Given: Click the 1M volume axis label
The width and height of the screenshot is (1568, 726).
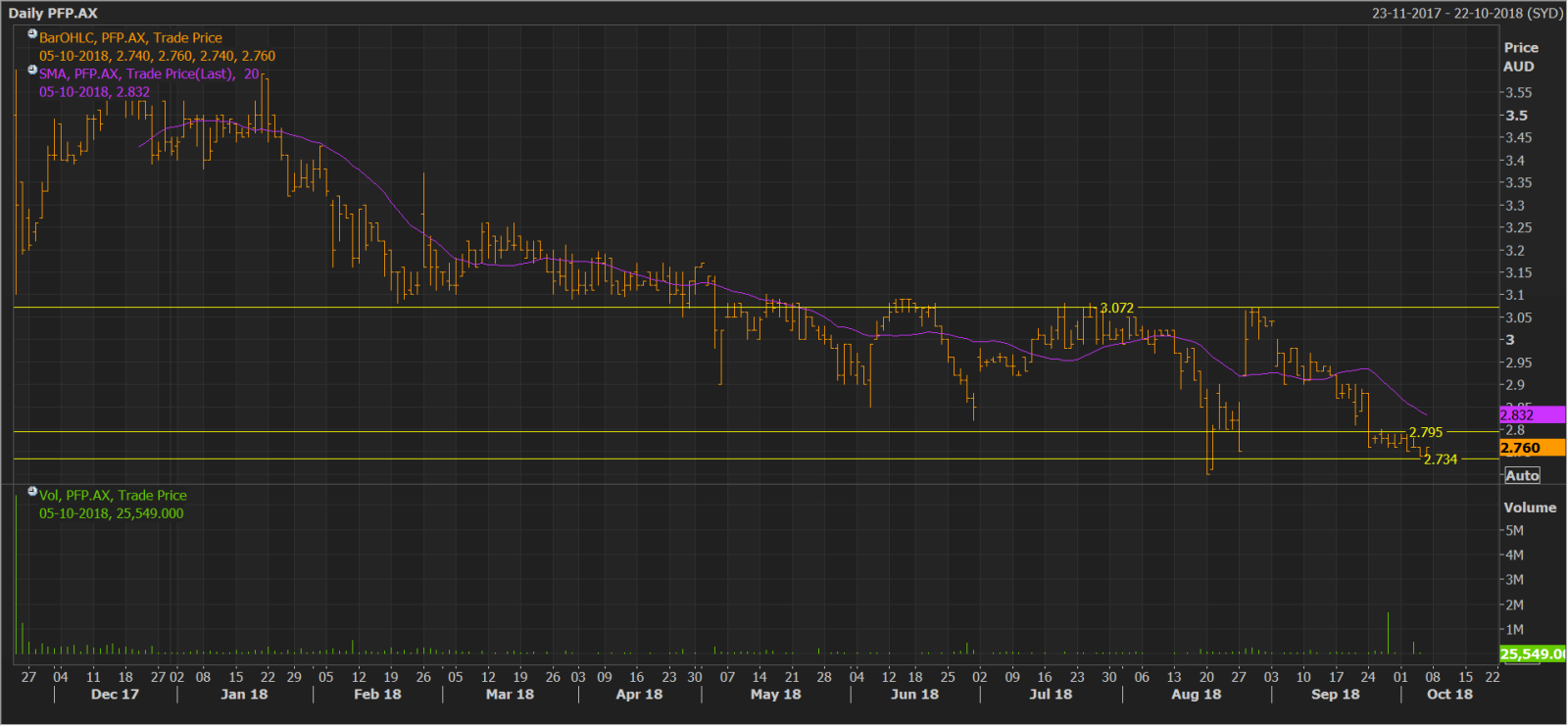Looking at the screenshot, I should (1514, 630).
